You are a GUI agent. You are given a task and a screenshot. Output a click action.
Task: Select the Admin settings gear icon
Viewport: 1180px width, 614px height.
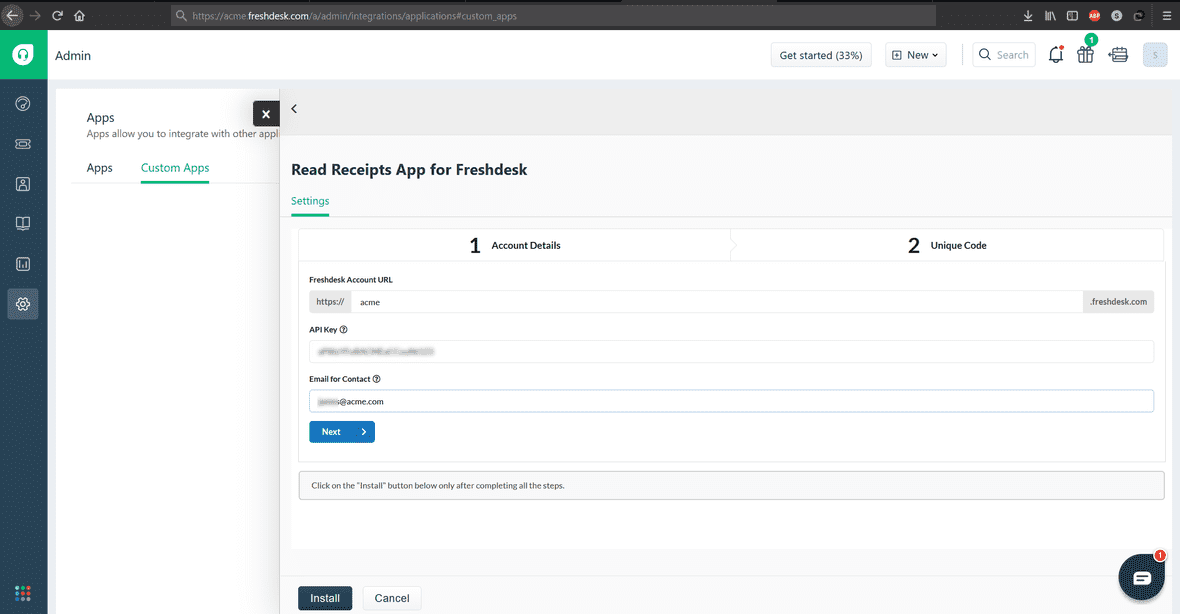22,303
